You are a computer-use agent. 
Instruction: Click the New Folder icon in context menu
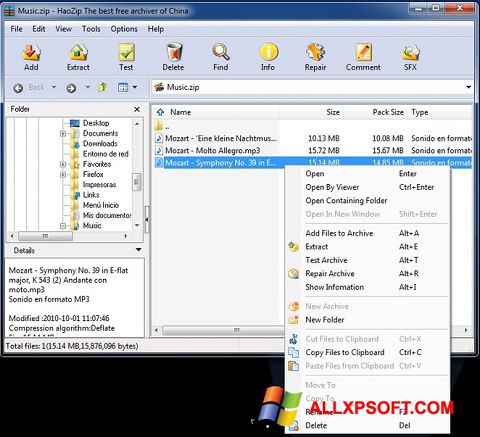click(293, 320)
